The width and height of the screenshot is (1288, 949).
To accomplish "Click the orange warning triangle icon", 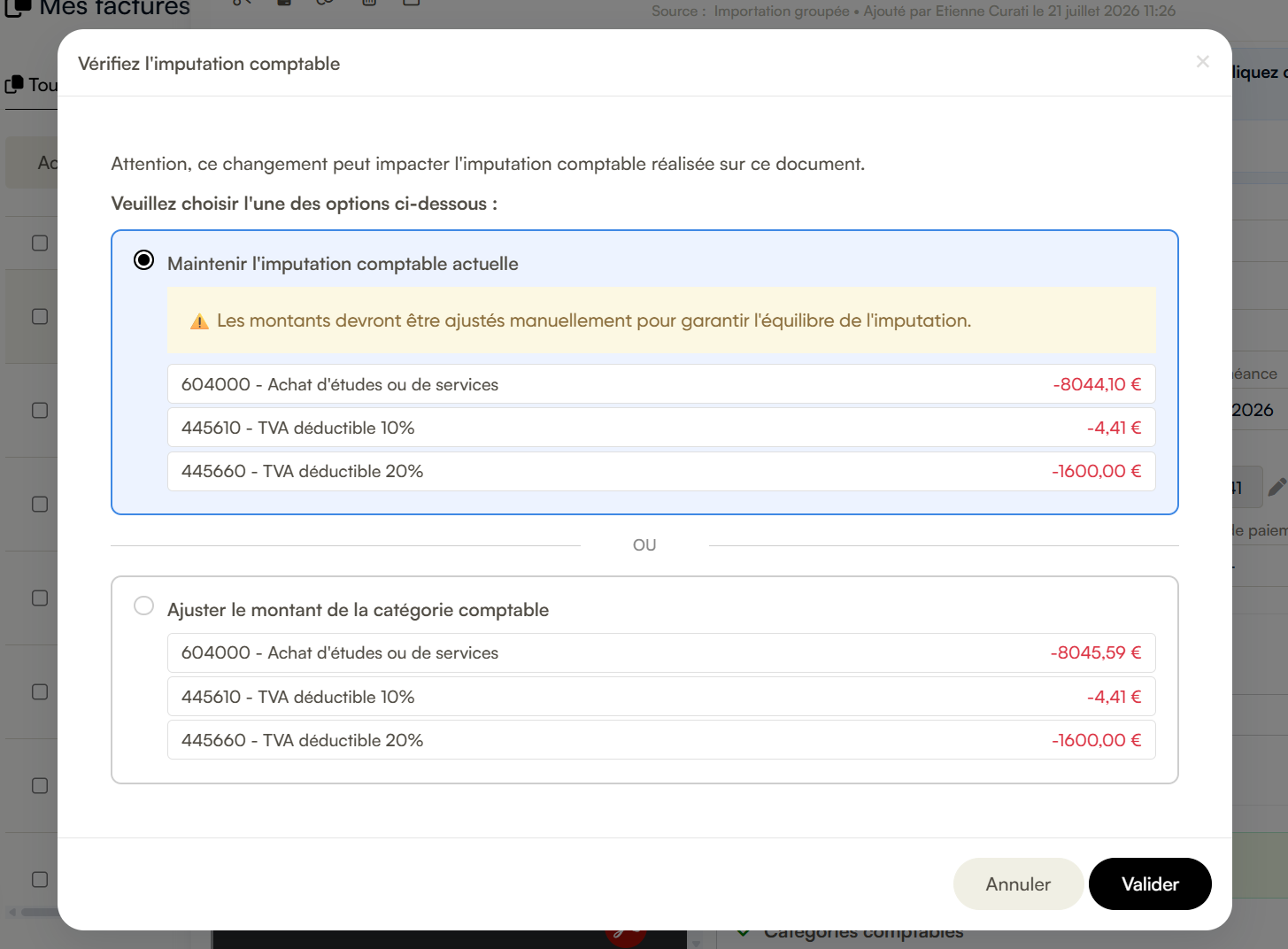I will click(x=200, y=321).
